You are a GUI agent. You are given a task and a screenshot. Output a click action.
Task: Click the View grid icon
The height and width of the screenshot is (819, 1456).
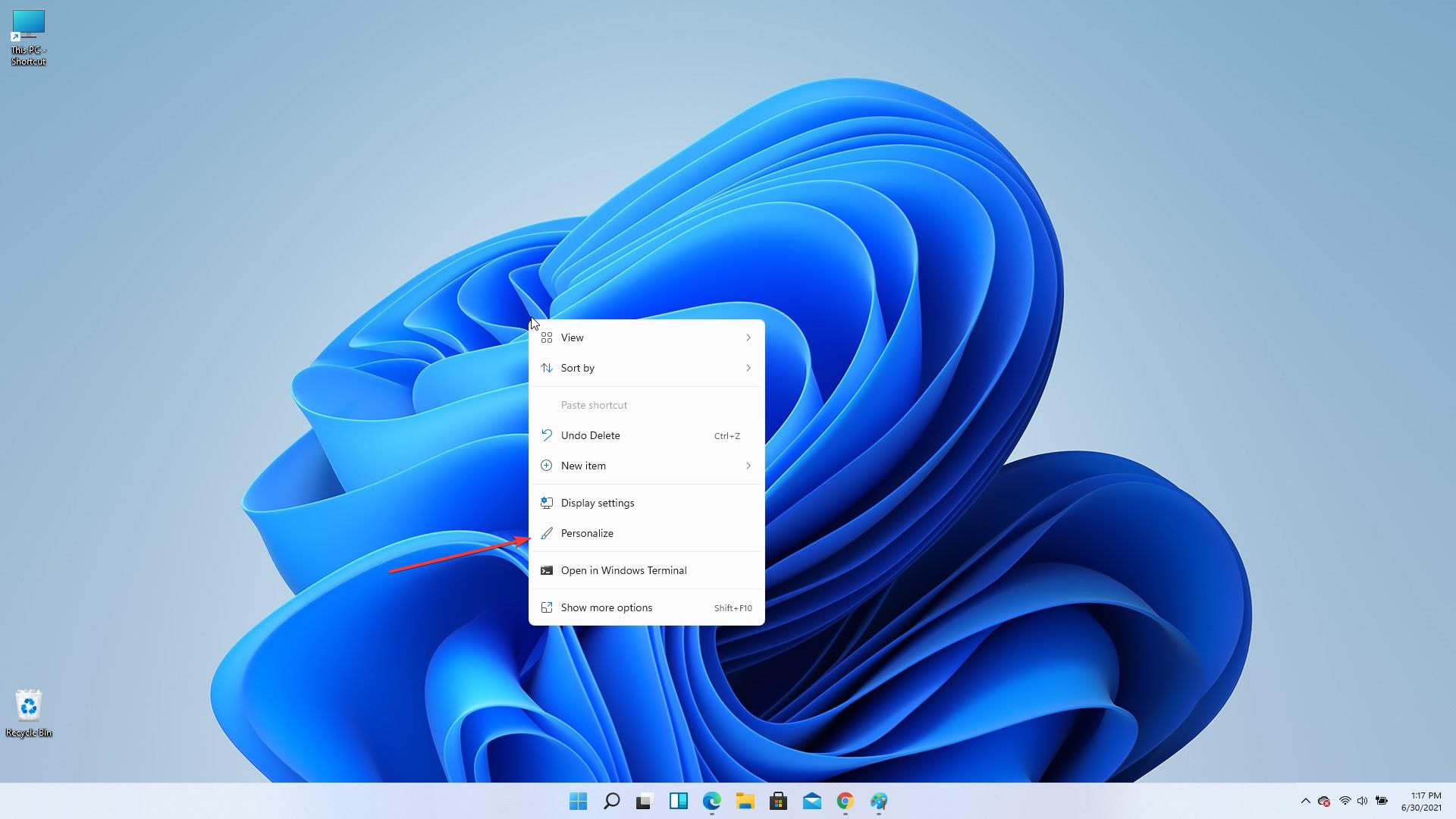tap(546, 337)
